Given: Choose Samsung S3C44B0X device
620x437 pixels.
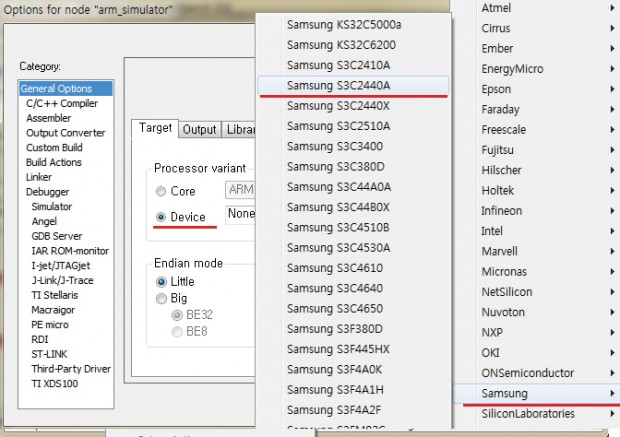Looking at the screenshot, I should coord(353,207).
